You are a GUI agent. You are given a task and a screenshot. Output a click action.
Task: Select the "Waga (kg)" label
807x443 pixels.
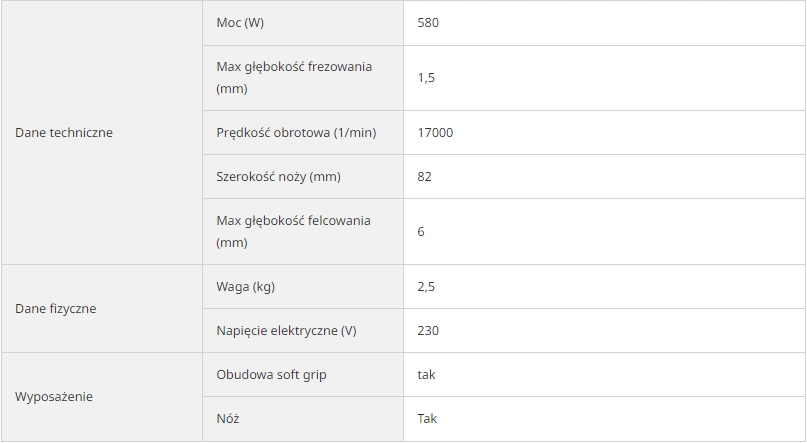[x=245, y=286]
